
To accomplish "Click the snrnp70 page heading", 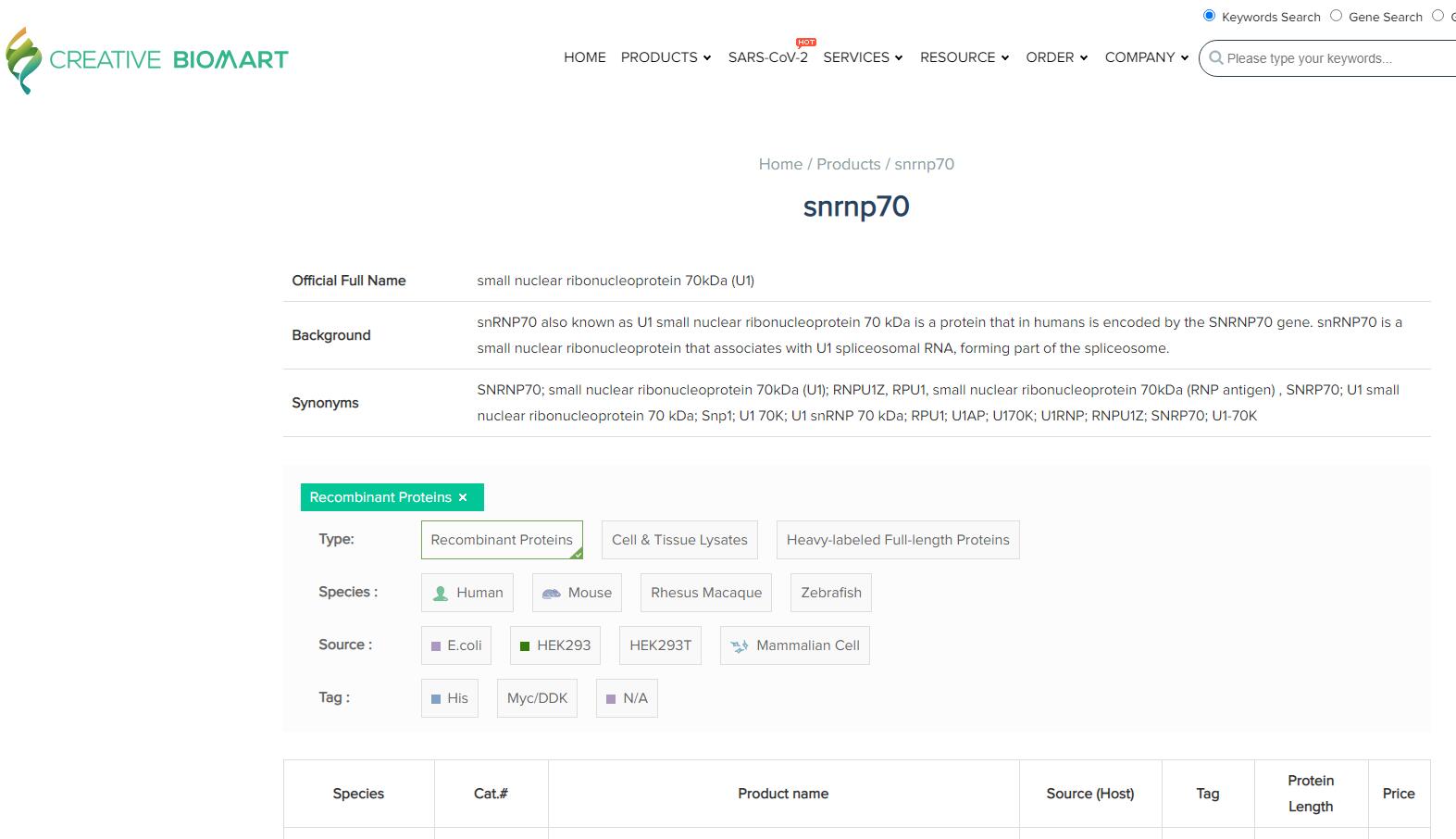I will click(856, 206).
